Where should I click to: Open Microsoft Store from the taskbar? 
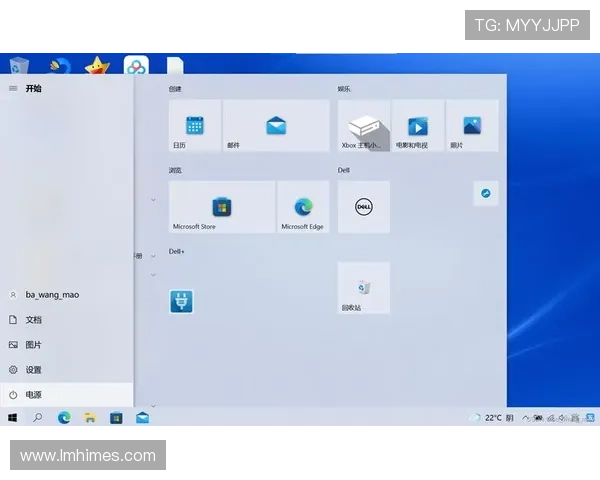116,418
